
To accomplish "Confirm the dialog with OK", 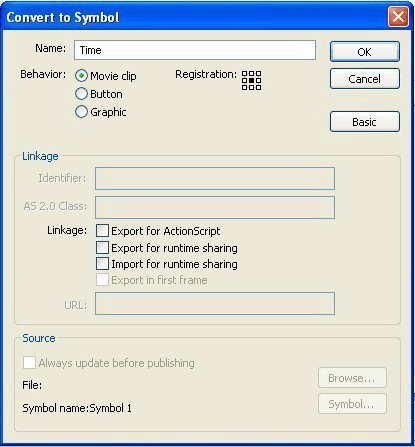I will (x=365, y=52).
